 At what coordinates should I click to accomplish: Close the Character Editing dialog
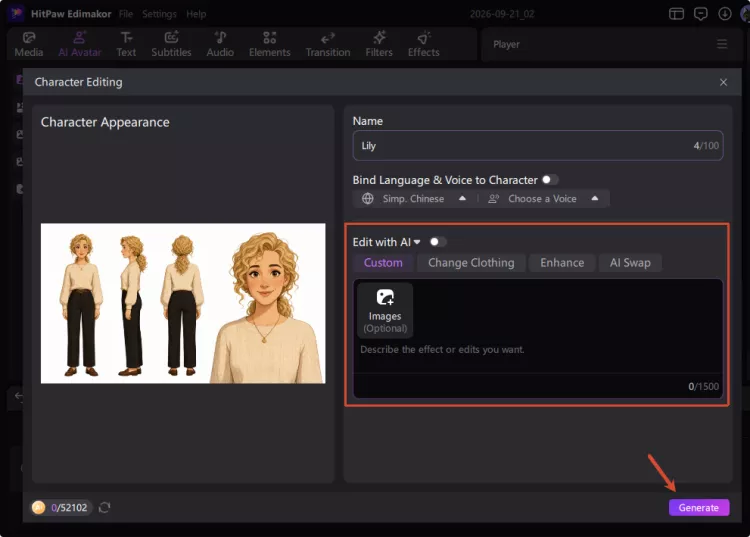coord(723,82)
